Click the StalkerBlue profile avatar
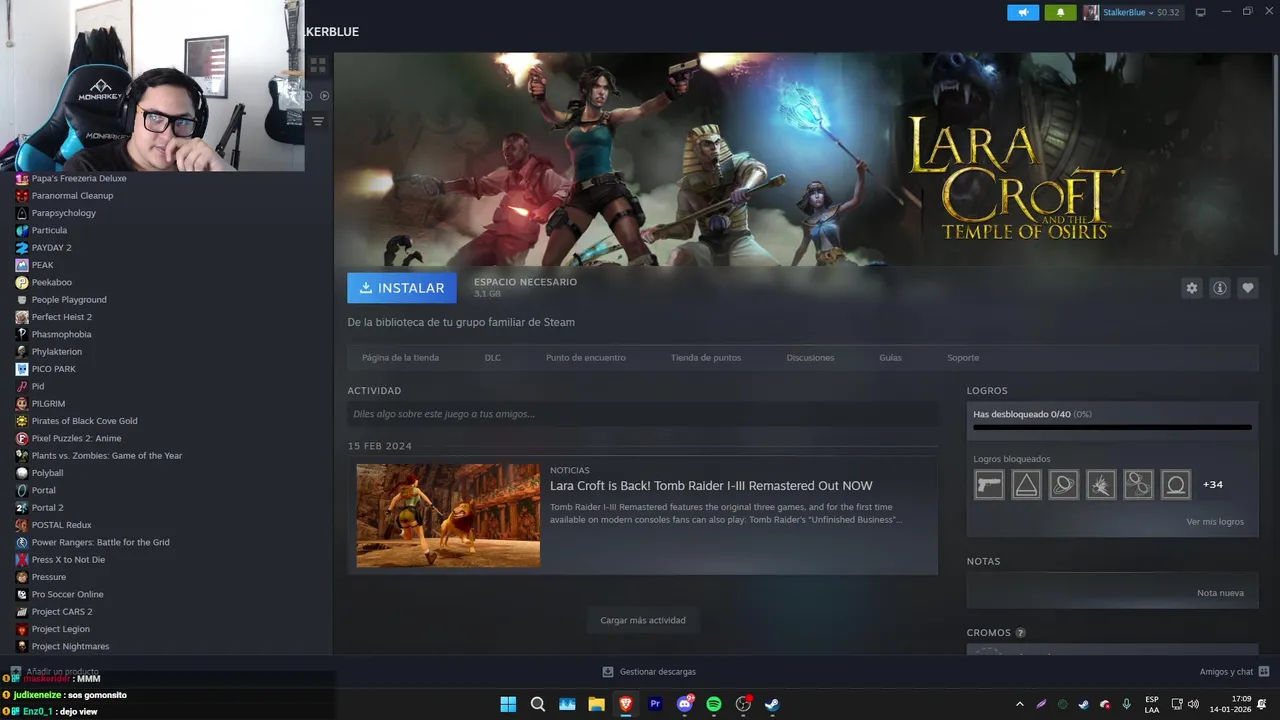 click(x=1091, y=12)
